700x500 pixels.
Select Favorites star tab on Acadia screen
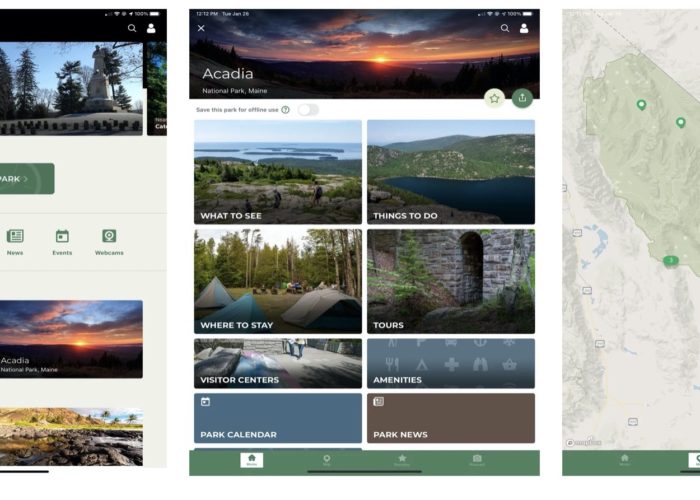coord(402,460)
